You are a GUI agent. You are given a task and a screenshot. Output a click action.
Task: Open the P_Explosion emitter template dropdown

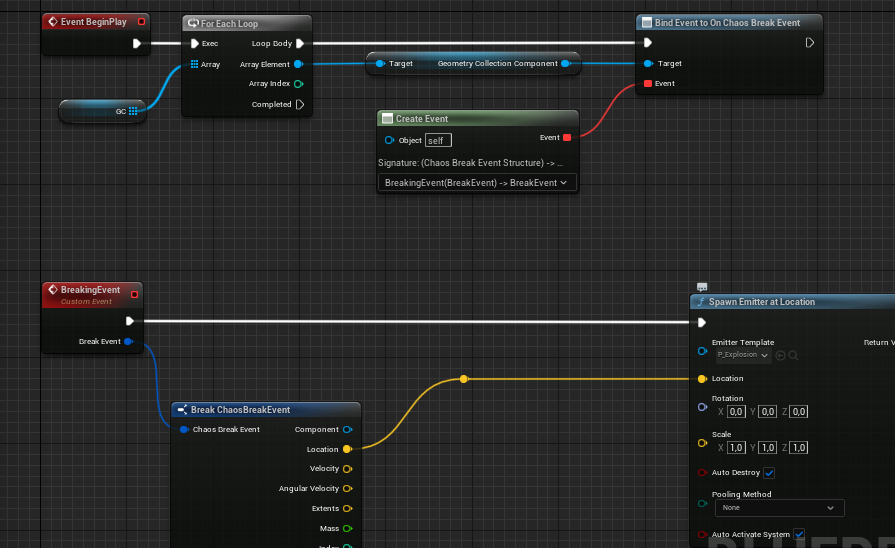[x=743, y=355]
